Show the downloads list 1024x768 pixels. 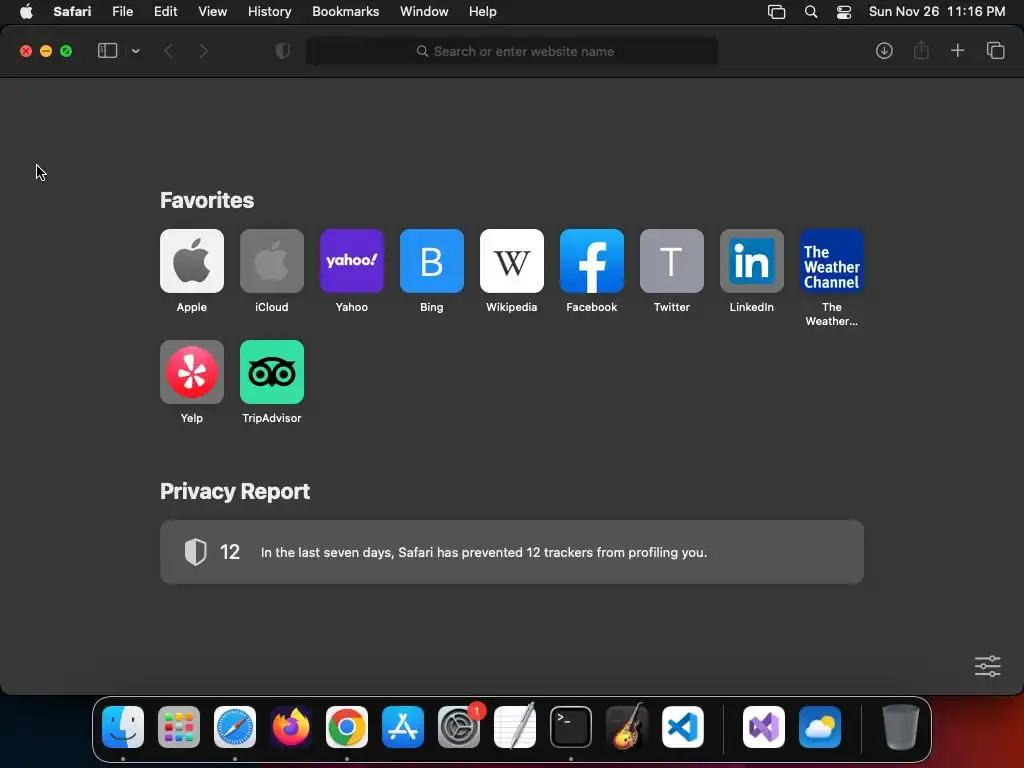click(x=884, y=51)
